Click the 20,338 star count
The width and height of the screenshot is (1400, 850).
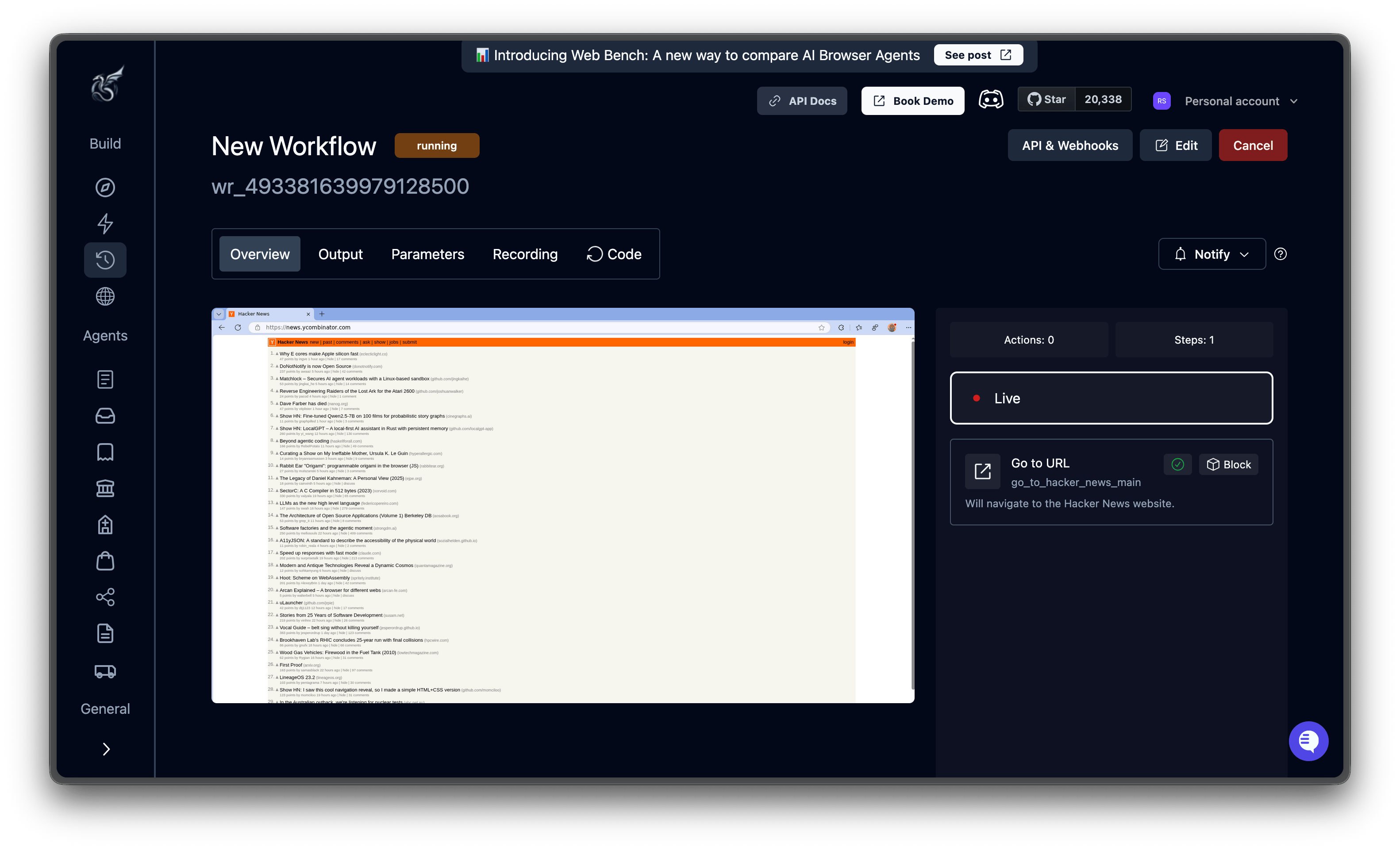[x=1103, y=100]
